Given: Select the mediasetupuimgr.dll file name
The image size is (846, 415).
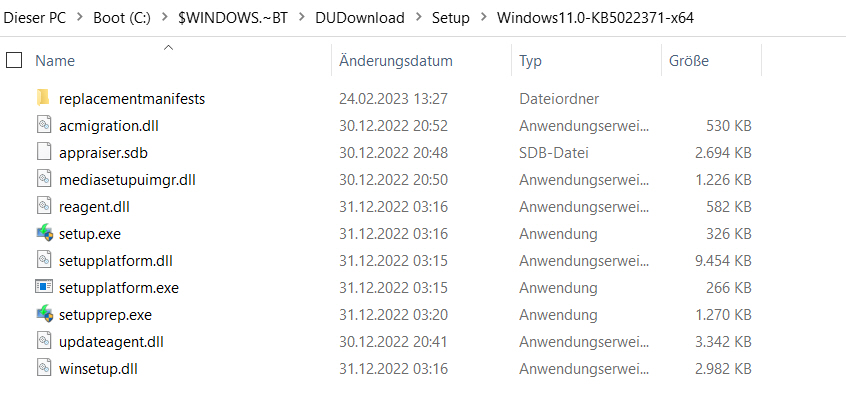Looking at the screenshot, I should (127, 180).
